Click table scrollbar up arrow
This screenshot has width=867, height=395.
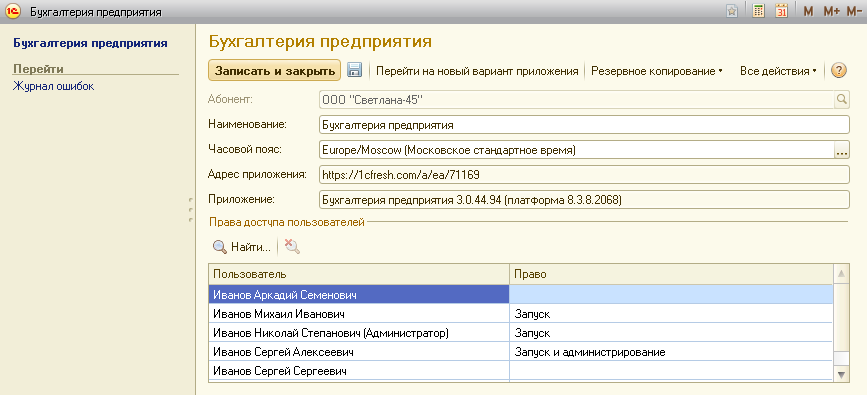click(x=841, y=273)
